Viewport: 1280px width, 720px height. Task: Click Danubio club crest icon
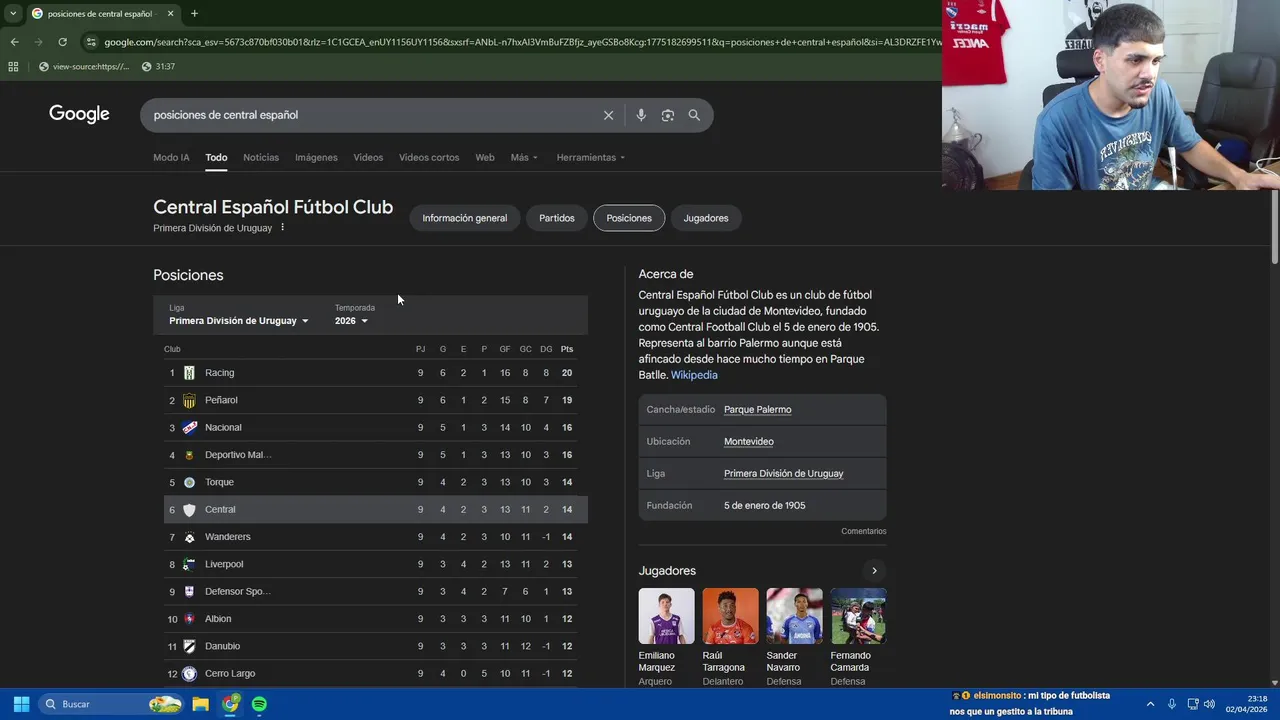189,646
